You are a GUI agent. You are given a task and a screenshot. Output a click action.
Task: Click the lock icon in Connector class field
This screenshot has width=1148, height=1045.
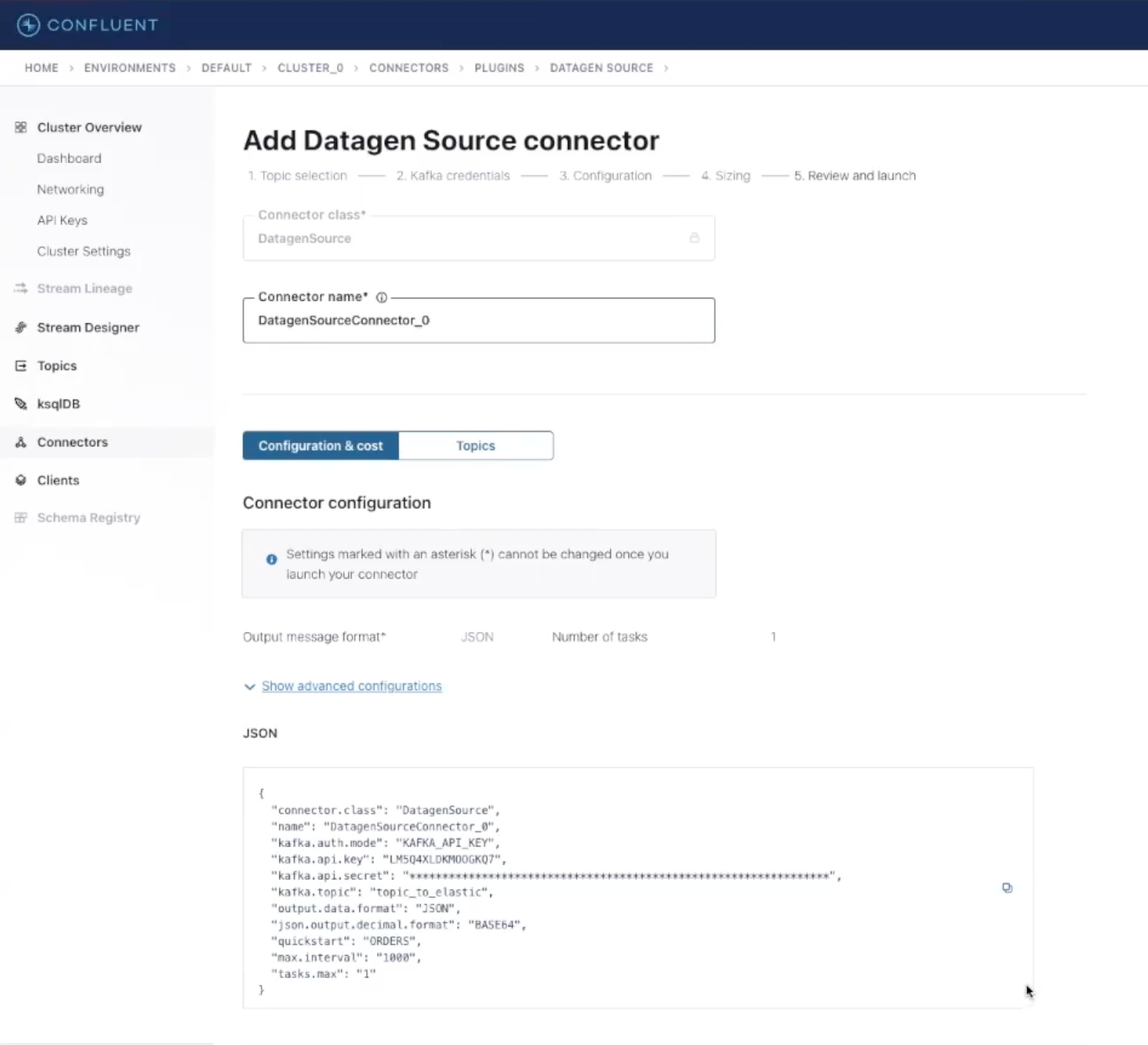click(694, 238)
